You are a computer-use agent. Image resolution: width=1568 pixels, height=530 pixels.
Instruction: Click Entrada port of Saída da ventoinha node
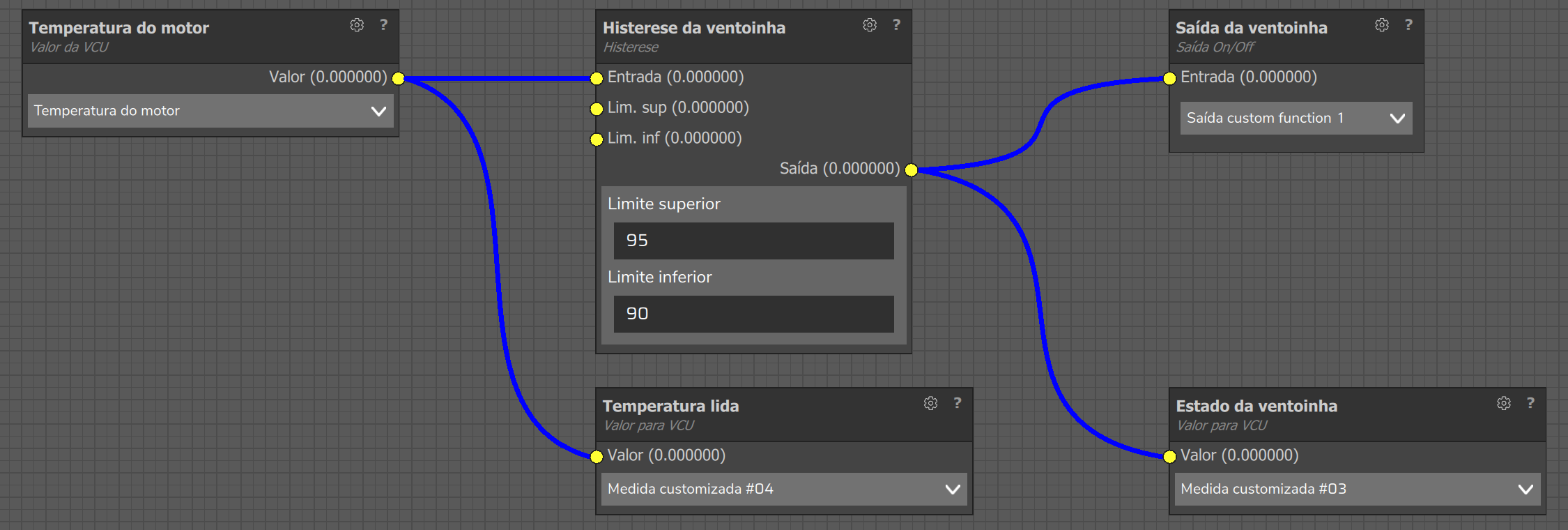1169,78
